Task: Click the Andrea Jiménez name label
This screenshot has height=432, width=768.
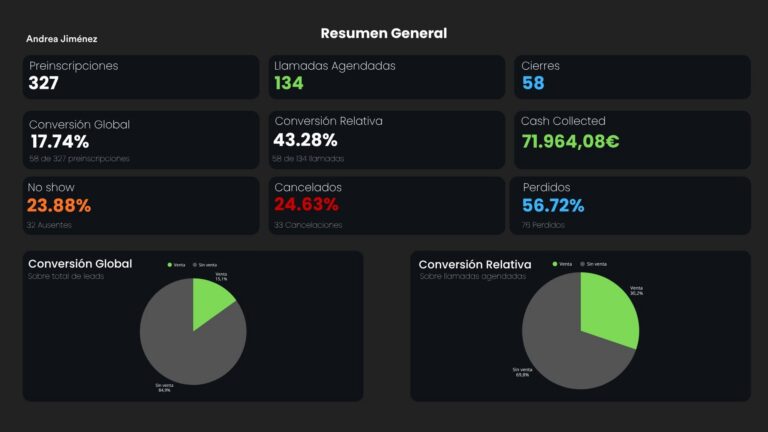Action: (62, 39)
